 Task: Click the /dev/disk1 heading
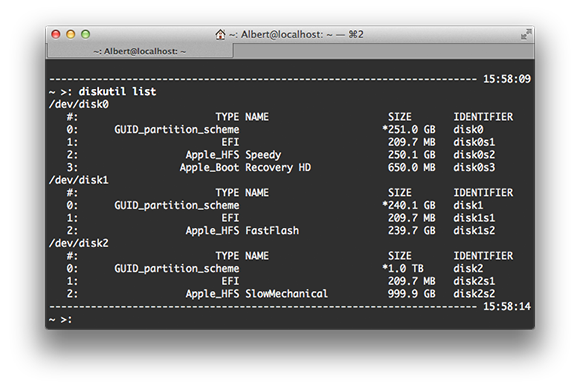(x=79, y=180)
